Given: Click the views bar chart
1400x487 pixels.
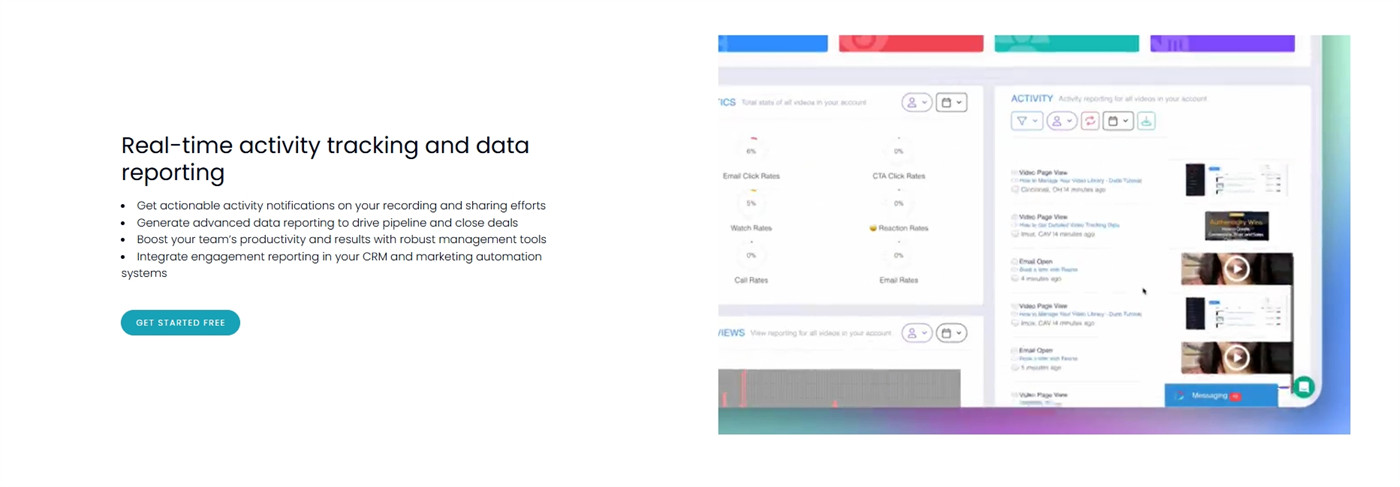Looking at the screenshot, I should coord(839,388).
